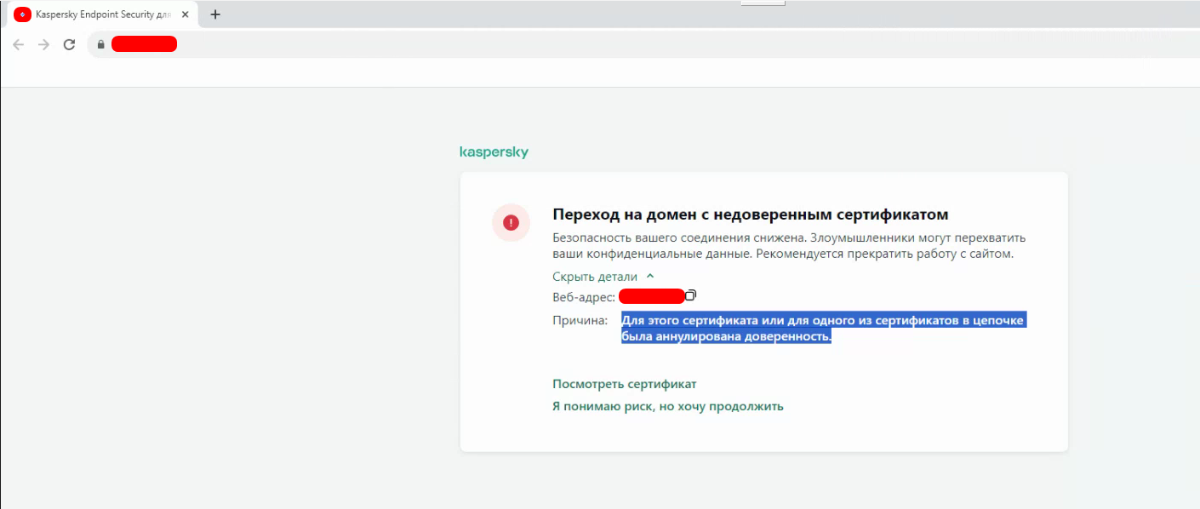Click the 'Веб-адрес:' label
Image resolution: width=1200 pixels, height=509 pixels.
583,296
